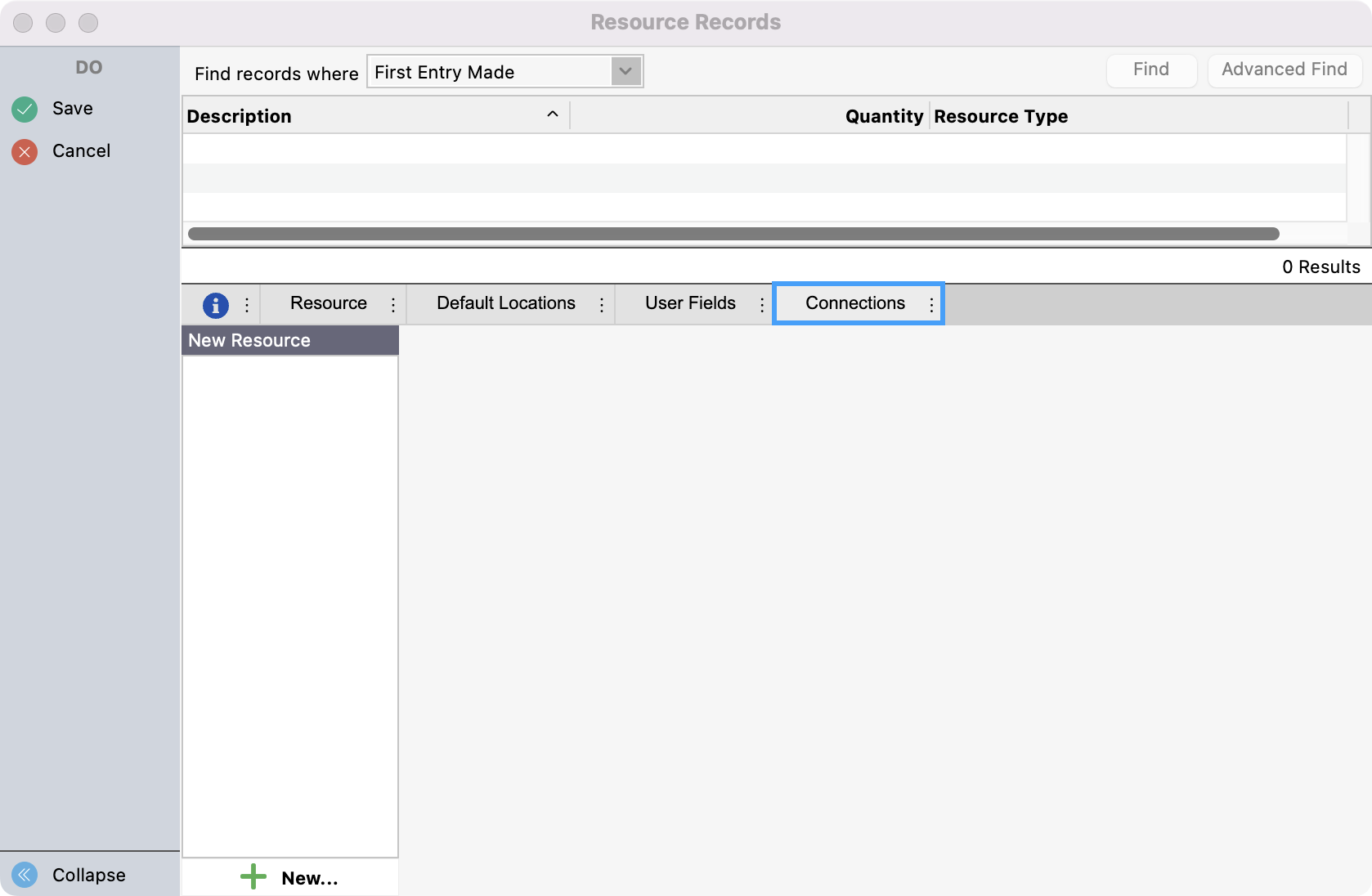
Task: Open the options dots beside Default Locations tab
Action: click(x=602, y=305)
